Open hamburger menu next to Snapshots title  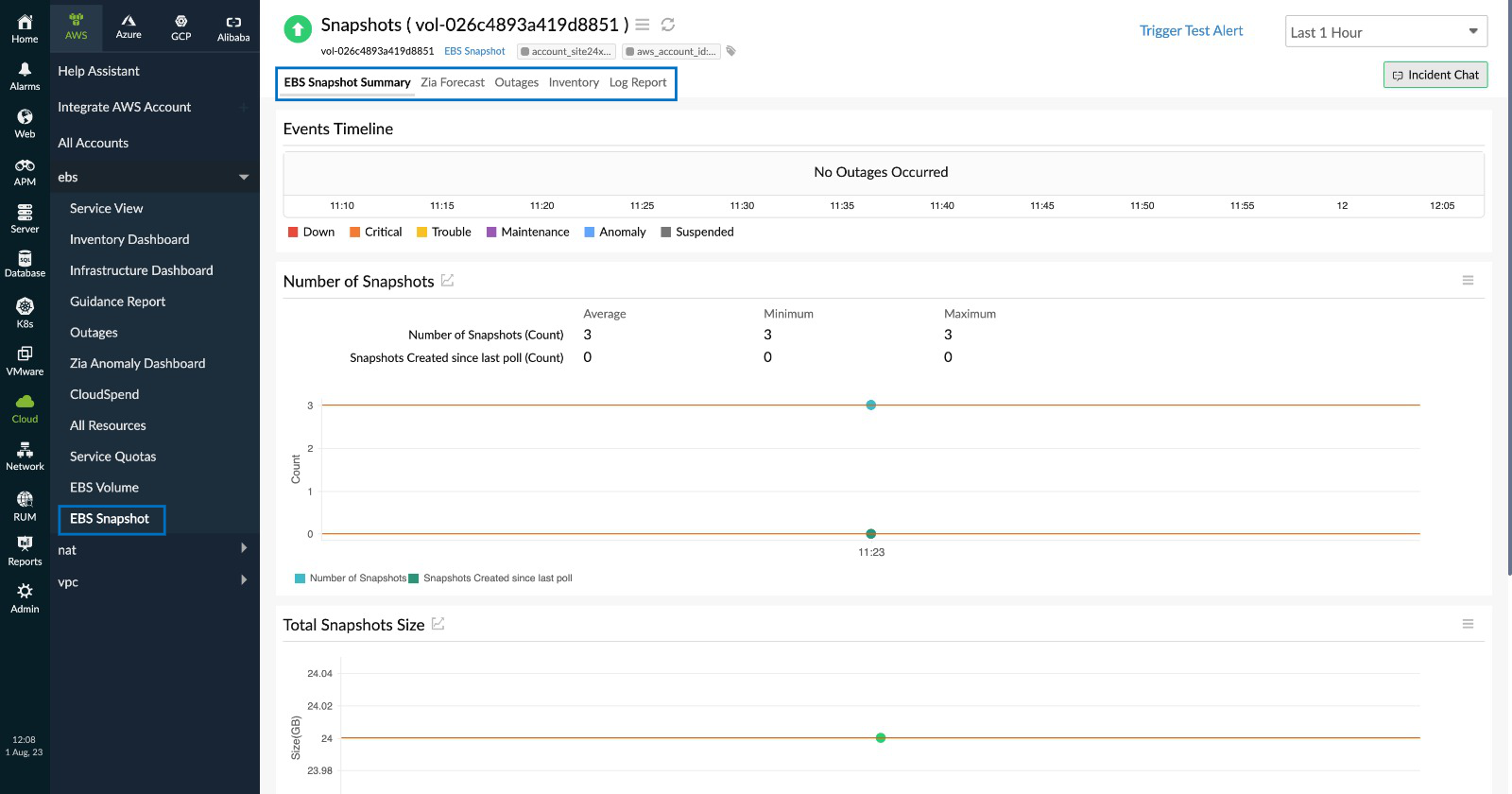pos(643,25)
